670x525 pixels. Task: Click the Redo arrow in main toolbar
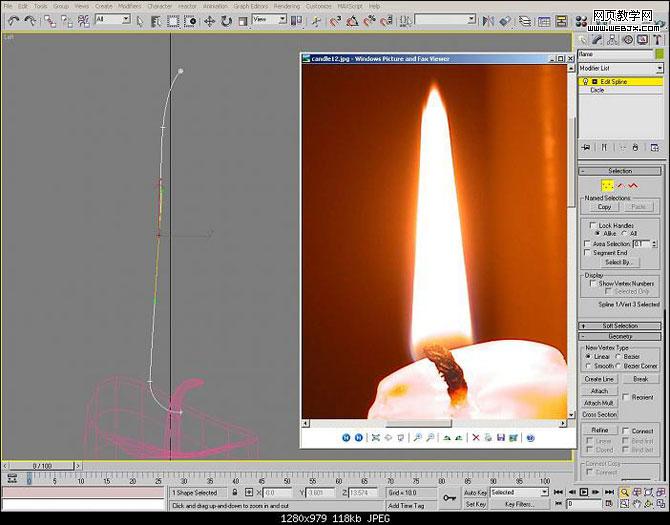tap(29, 21)
